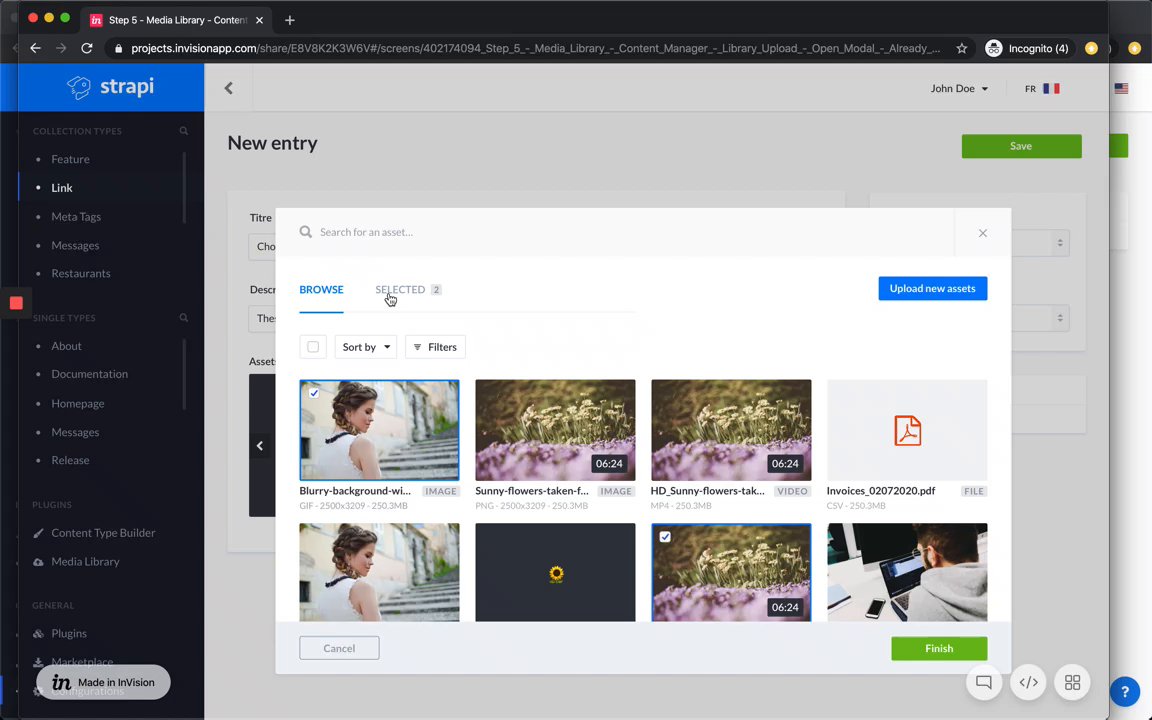The image size is (1152, 720).
Task: Click the Blurry-background-wi... file name
Action: 355,491
